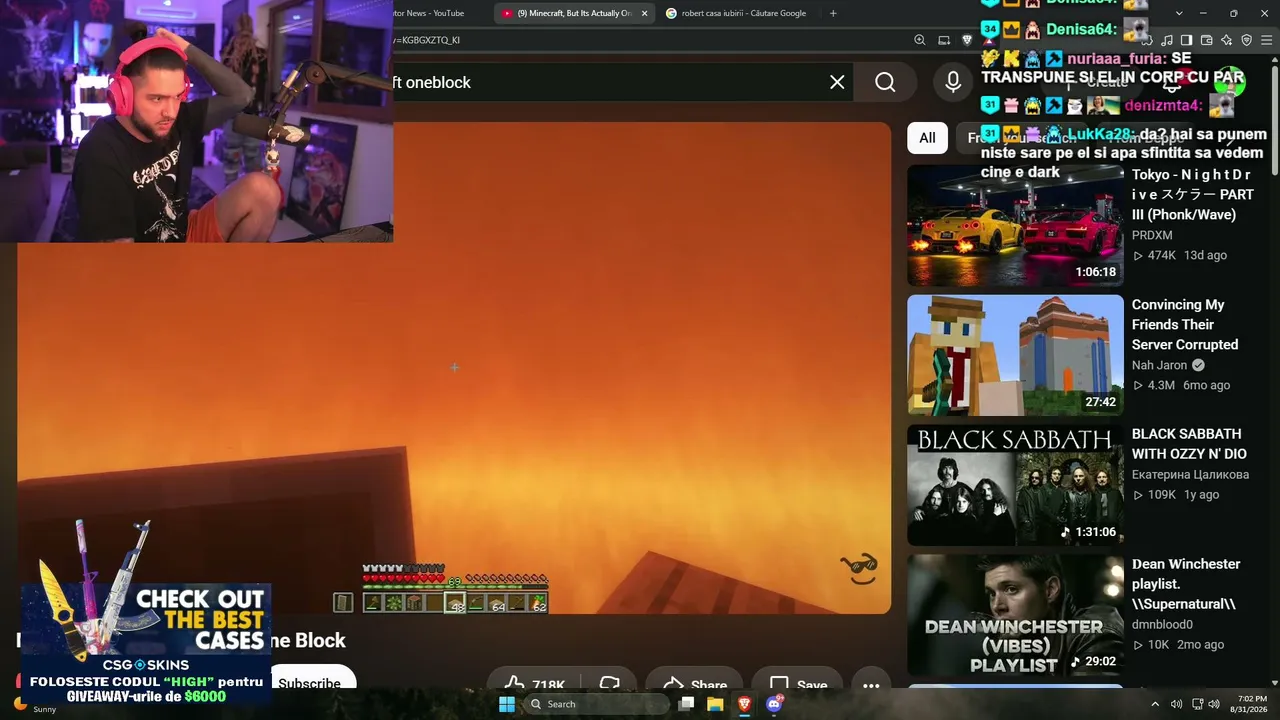Image resolution: width=1280 pixels, height=720 pixels.
Task: Open 'Convincing My Friends Their Server Corrupted' thumbnail
Action: 1015,355
